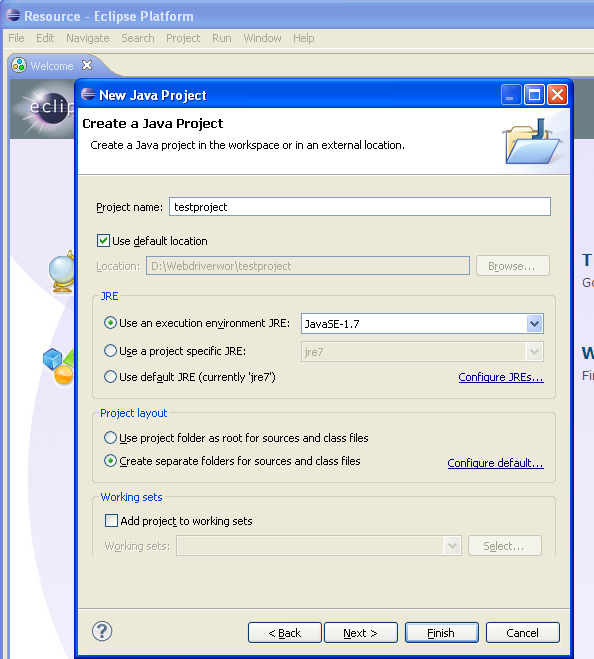Select Use a project specific JRE
The width and height of the screenshot is (594, 659).
click(x=110, y=351)
